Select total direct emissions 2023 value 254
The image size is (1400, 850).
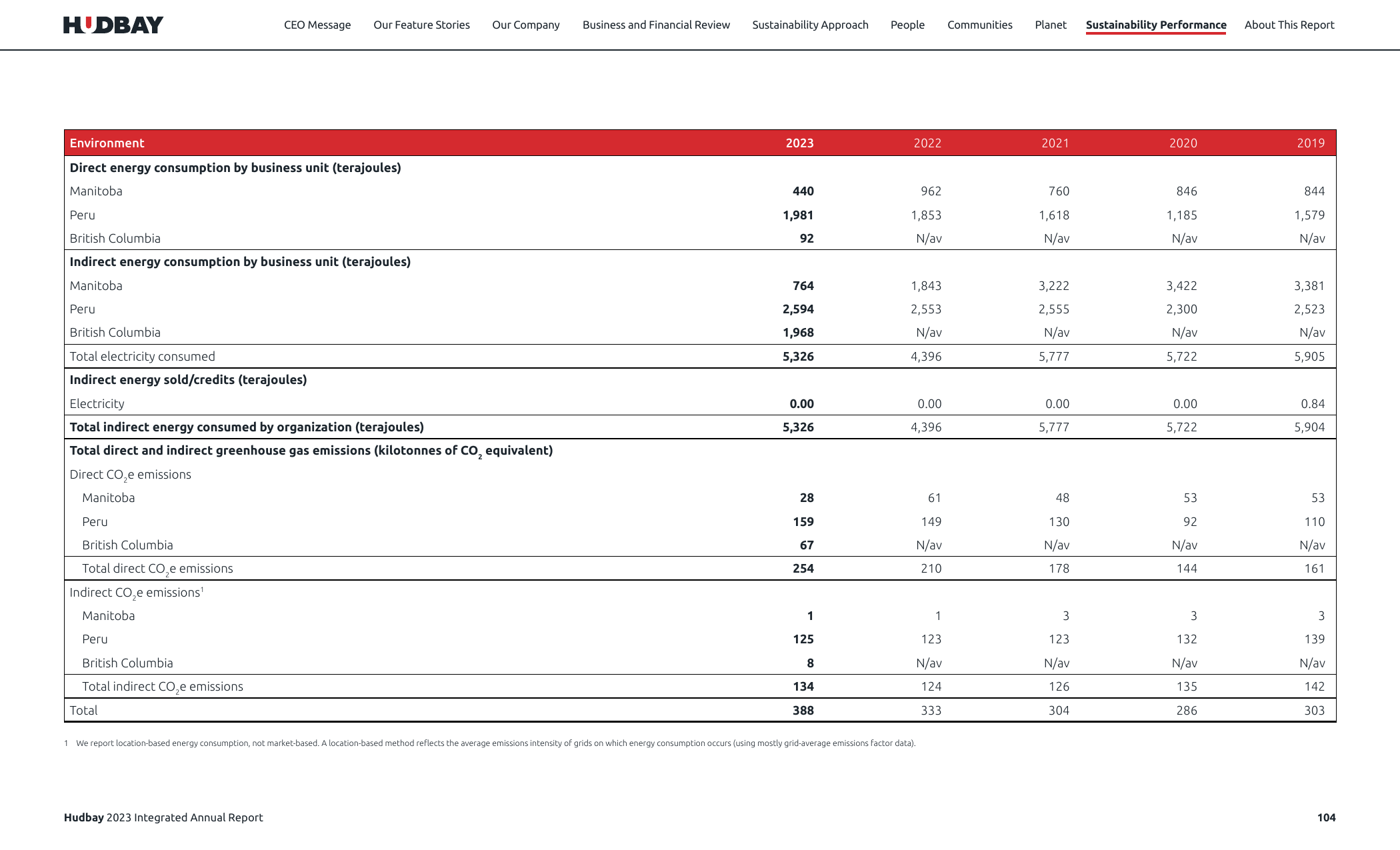[803, 569]
